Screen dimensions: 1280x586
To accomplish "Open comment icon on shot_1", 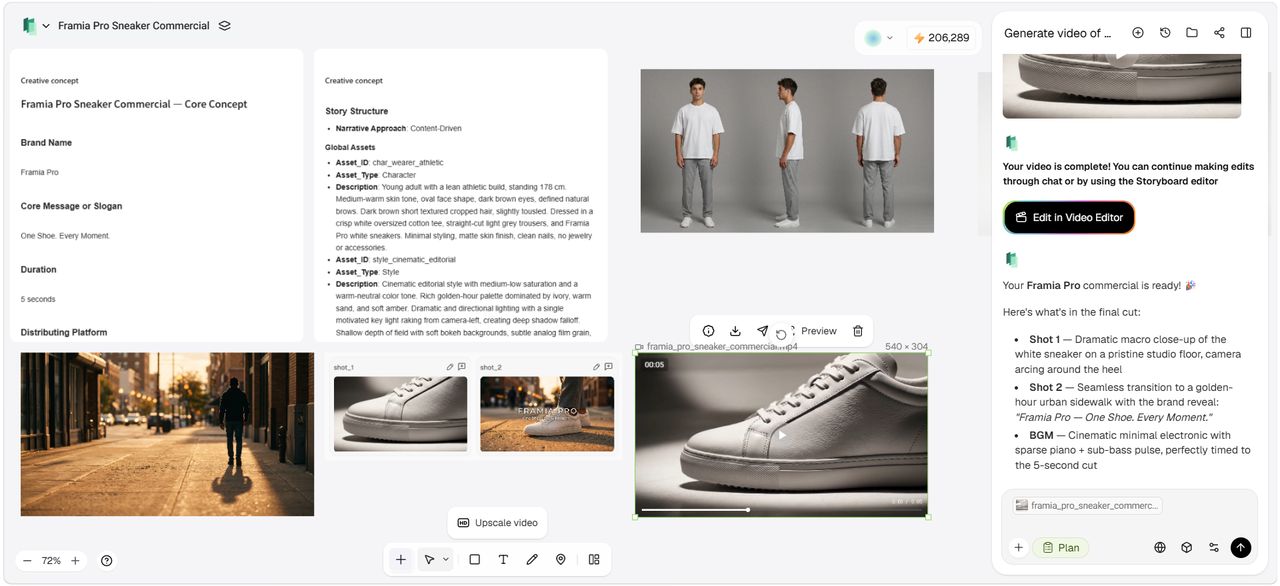I will click(x=462, y=367).
